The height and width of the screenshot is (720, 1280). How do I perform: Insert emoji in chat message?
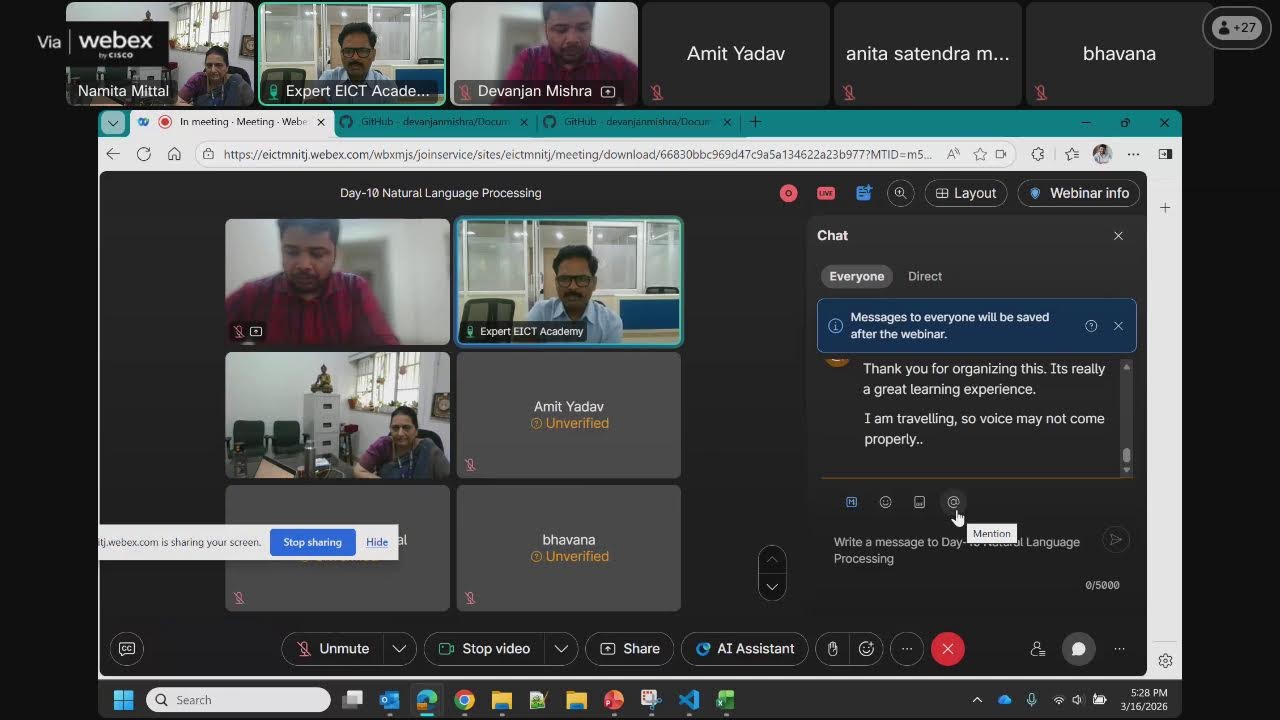tap(885, 502)
